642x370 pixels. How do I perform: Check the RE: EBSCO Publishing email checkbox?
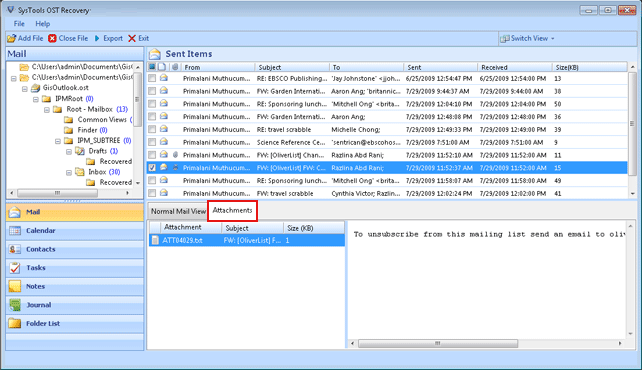152,78
